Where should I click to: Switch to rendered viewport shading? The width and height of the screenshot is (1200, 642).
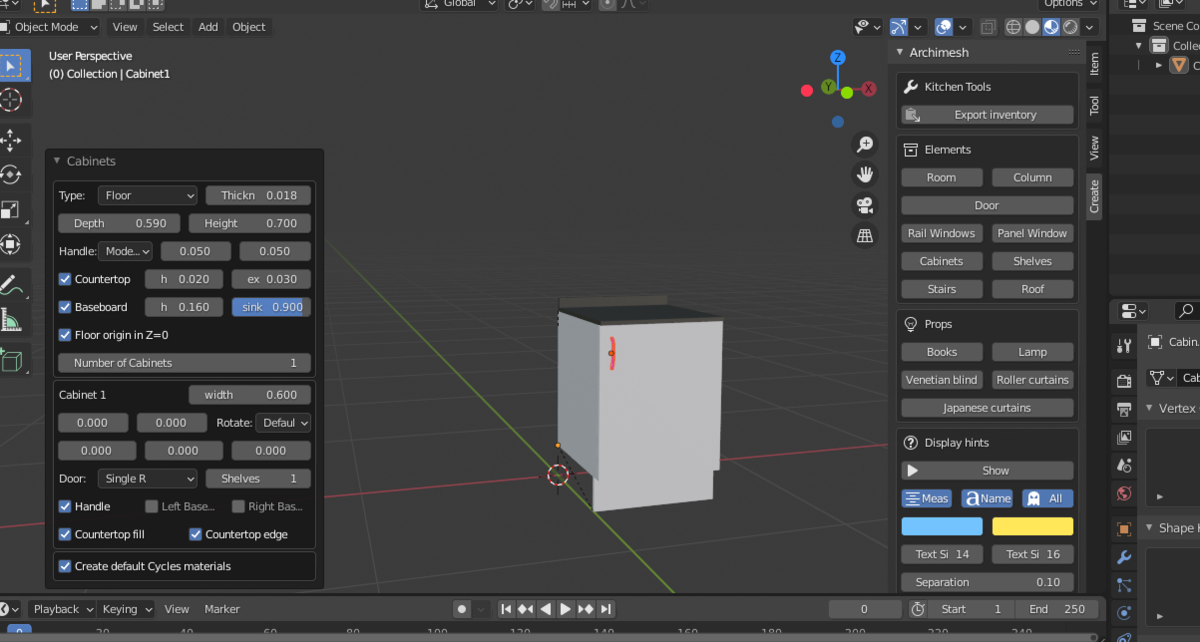click(1071, 27)
